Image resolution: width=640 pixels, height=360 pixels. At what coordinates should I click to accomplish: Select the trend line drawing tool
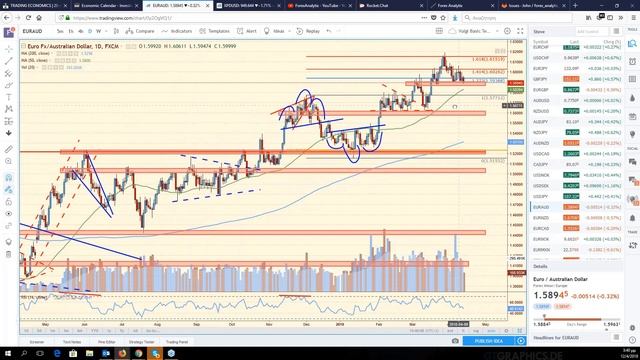point(9,61)
